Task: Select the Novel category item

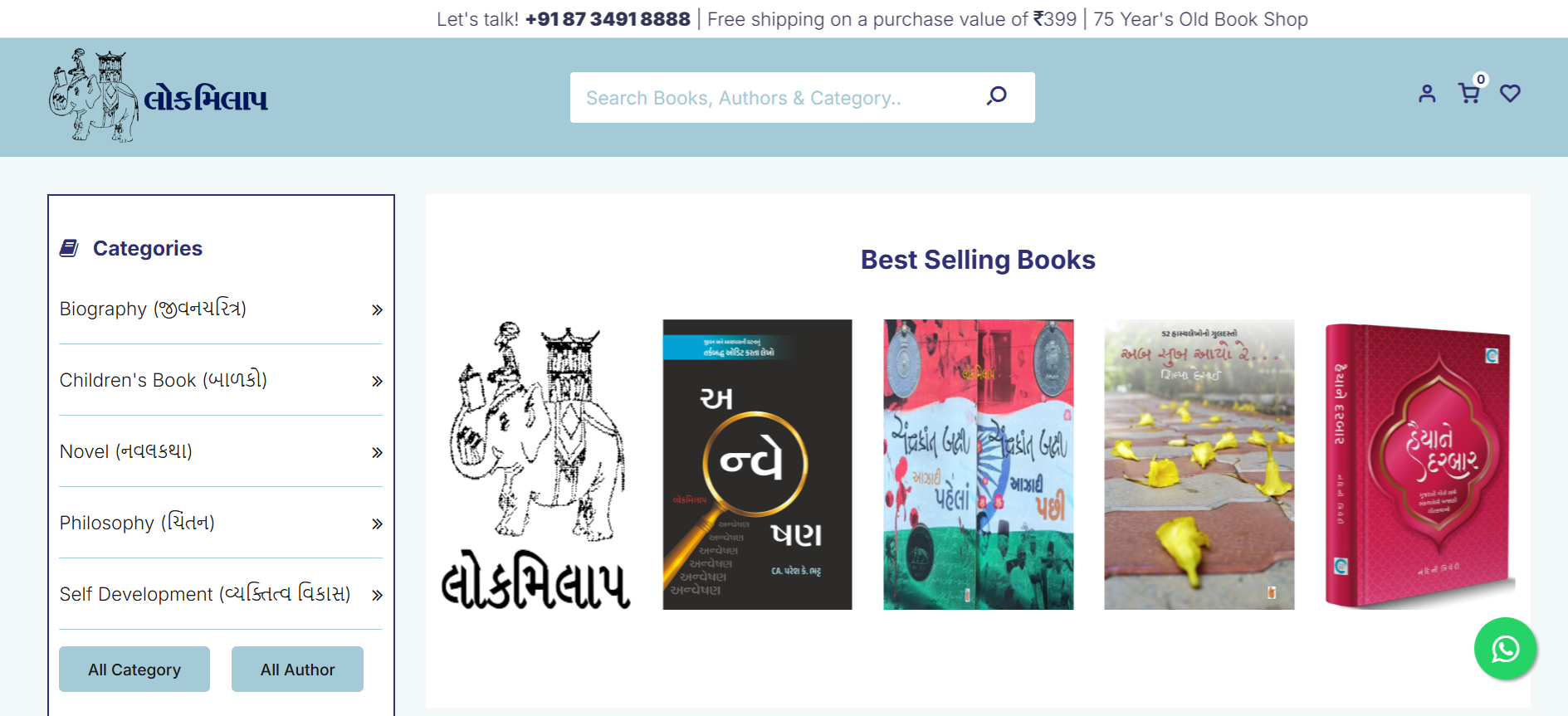Action: pos(221,451)
